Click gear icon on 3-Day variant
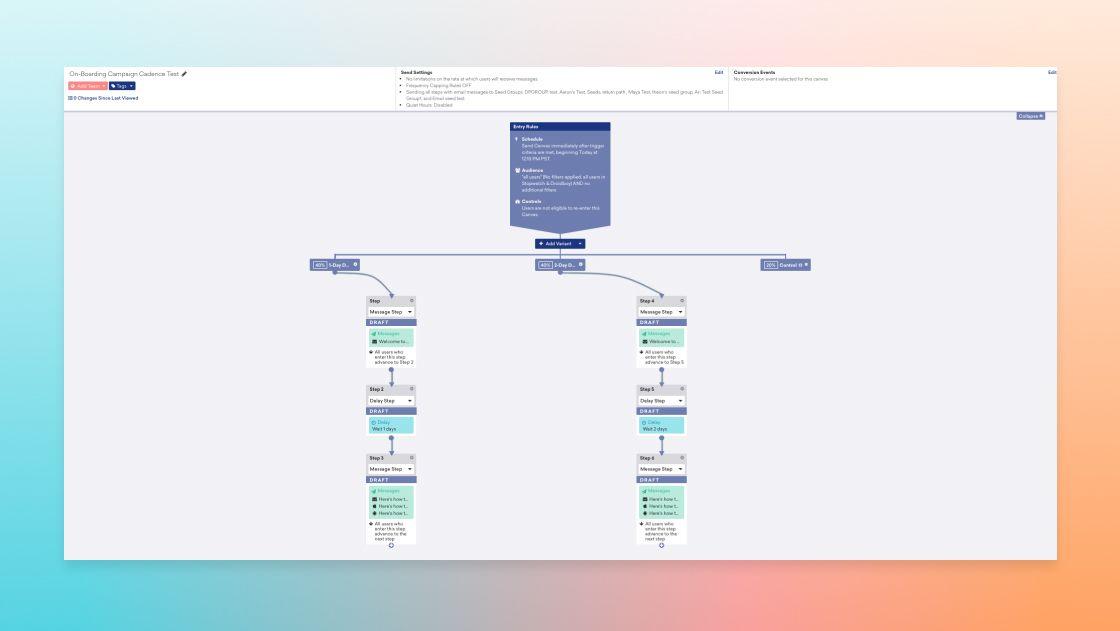This screenshot has width=1120, height=631. 581,265
